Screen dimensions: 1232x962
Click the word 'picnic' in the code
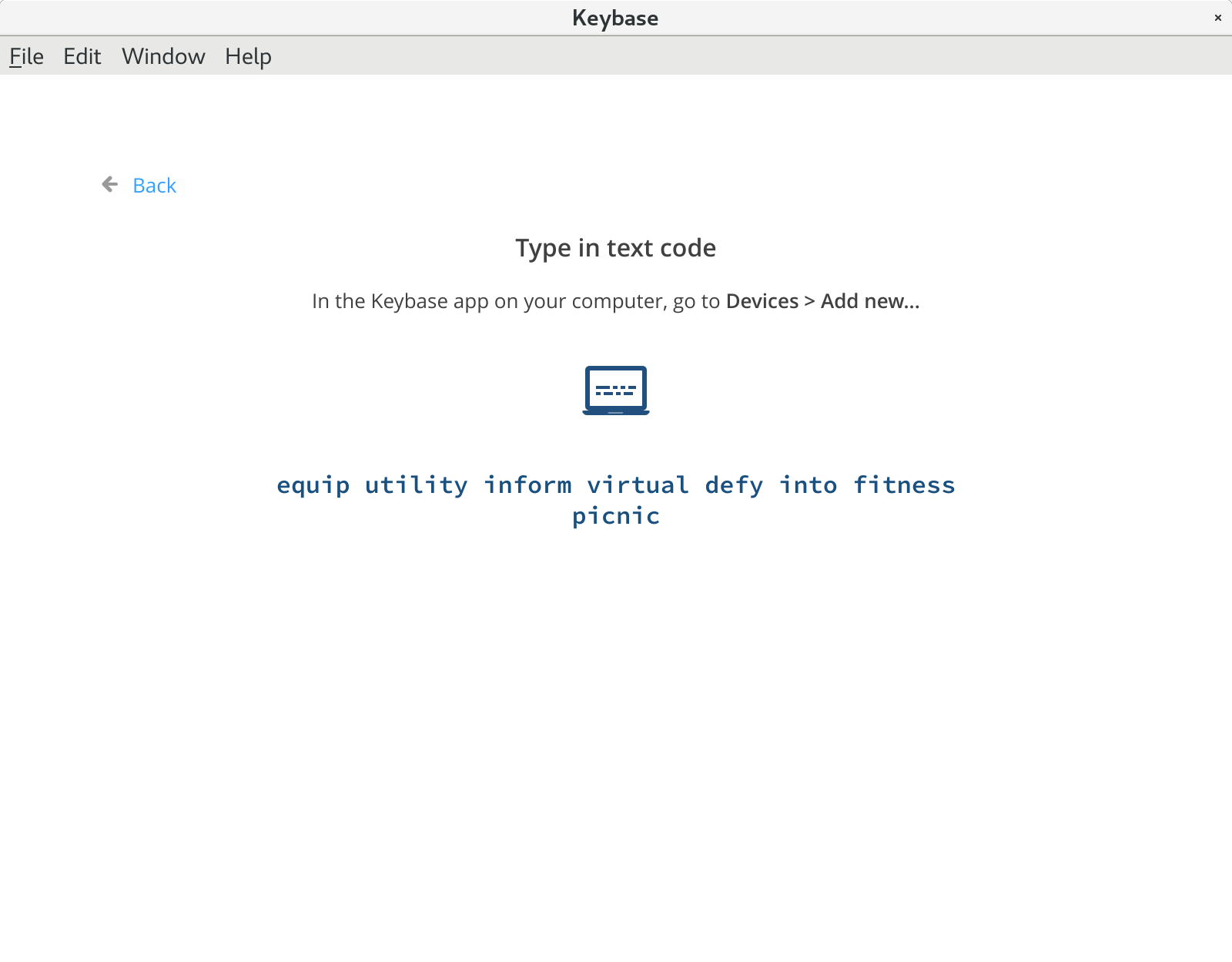(616, 516)
